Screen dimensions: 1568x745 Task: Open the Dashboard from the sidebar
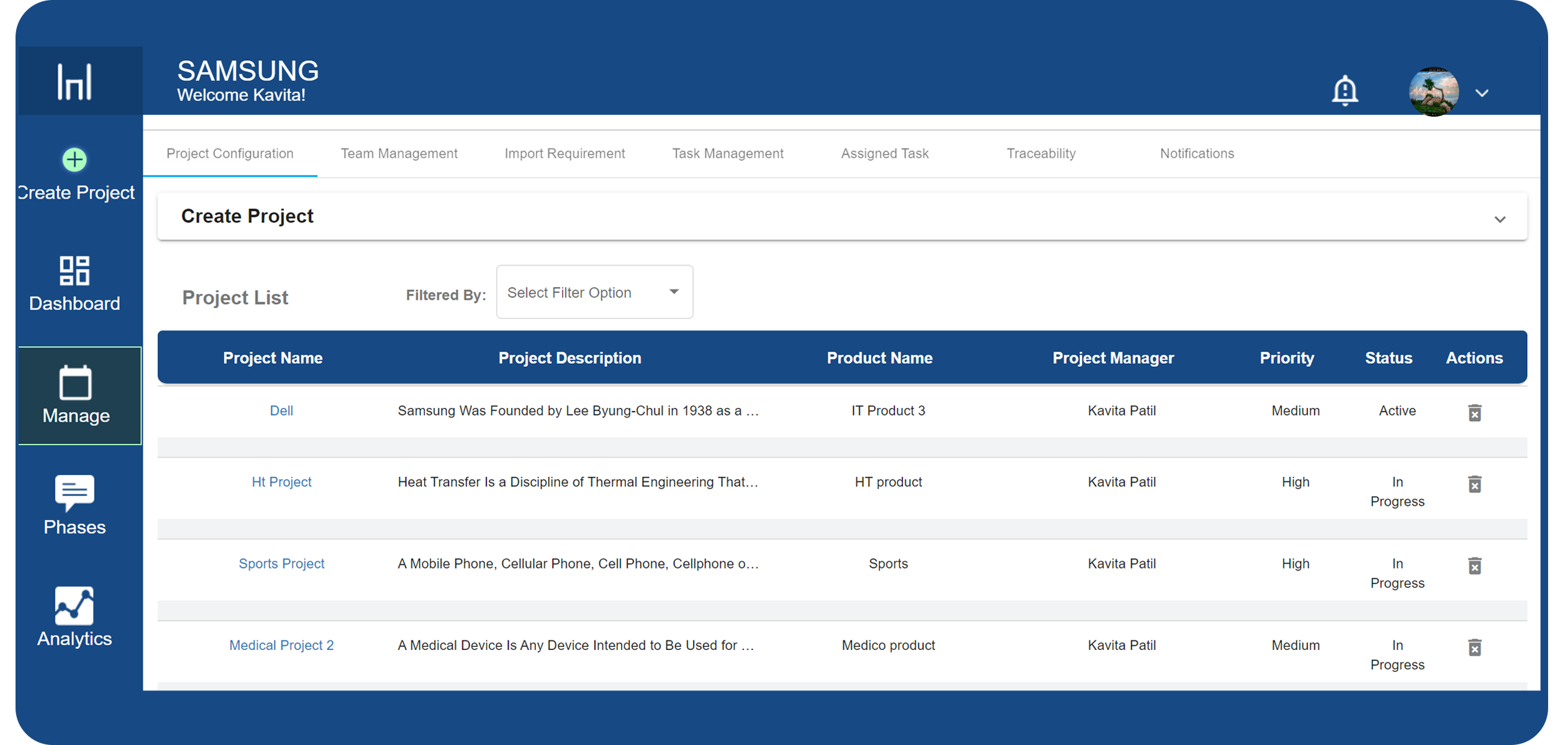point(75,271)
